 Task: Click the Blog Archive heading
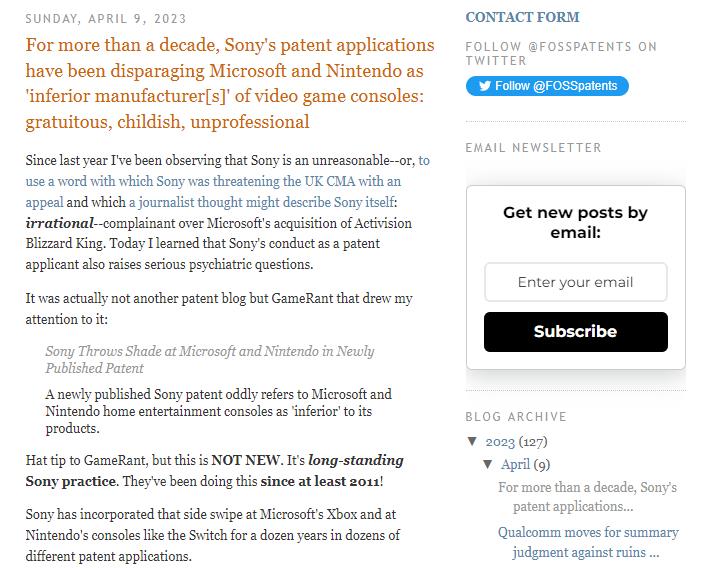pos(516,416)
